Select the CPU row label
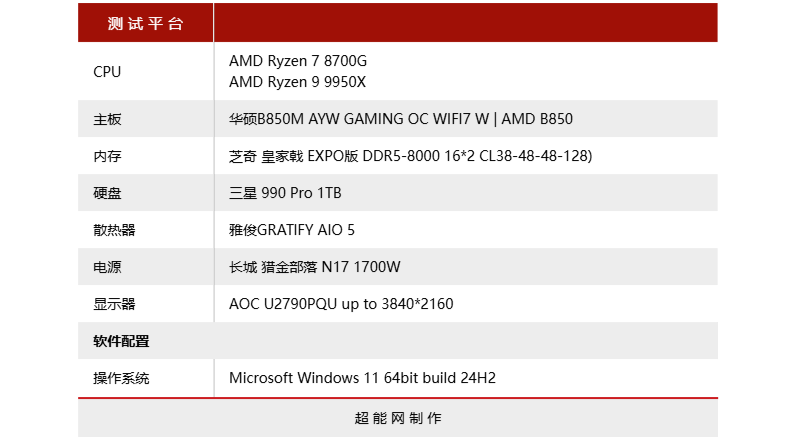This screenshot has width=796, height=437. 107,72
